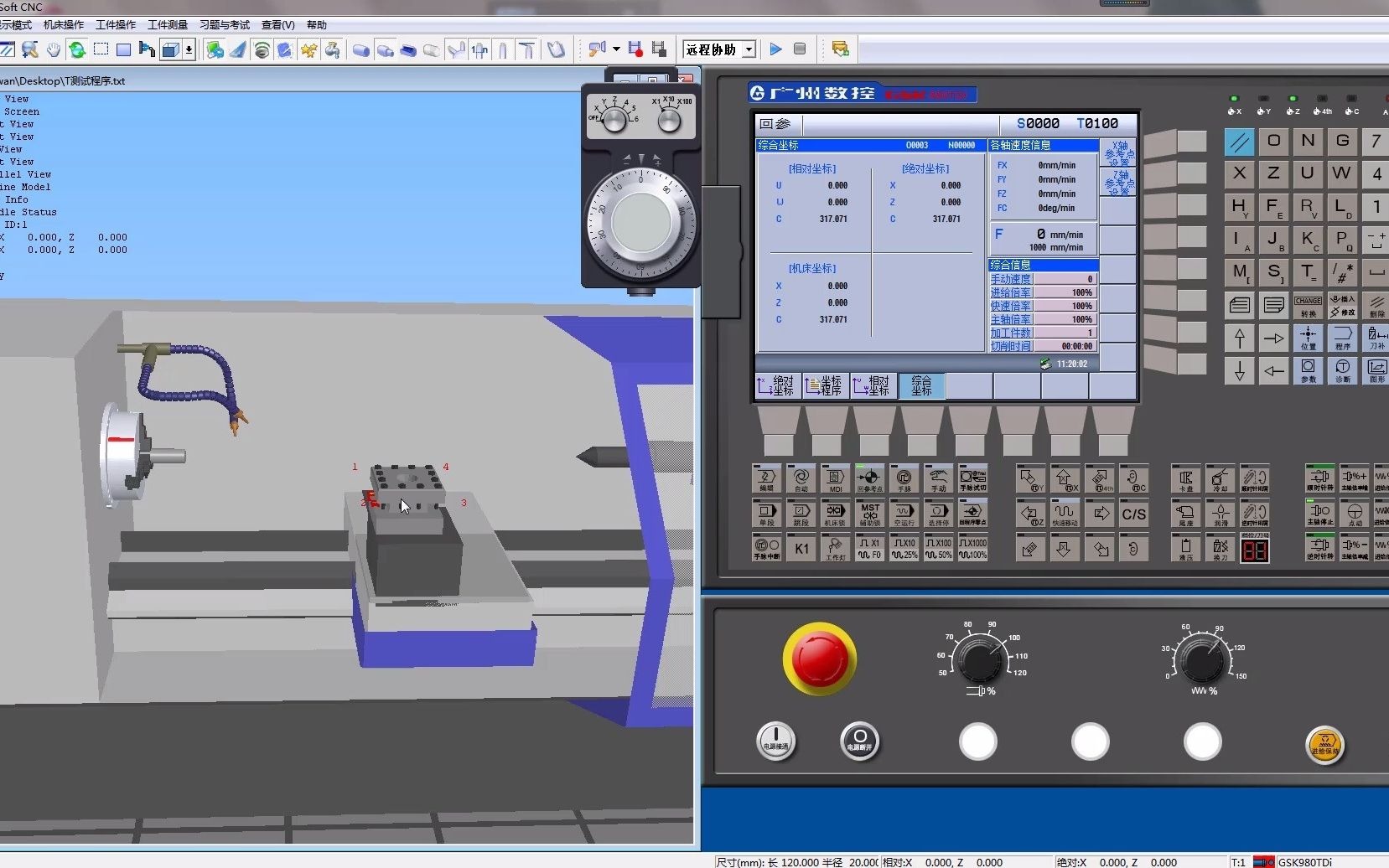Toggle 空运行 dry run key
The height and width of the screenshot is (868, 1389).
coord(904,513)
